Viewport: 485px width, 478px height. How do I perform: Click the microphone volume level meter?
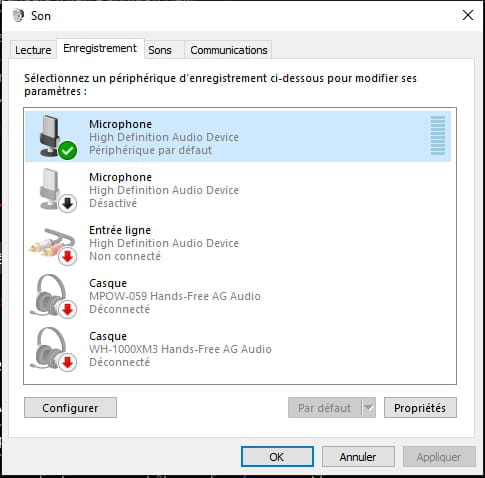(x=438, y=136)
